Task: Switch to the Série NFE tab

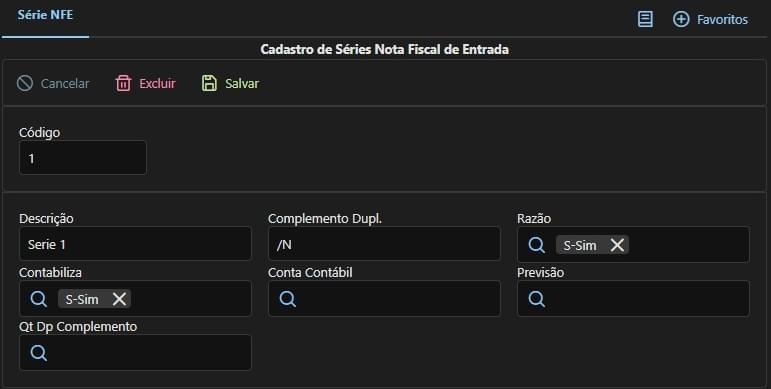Action: coord(45,15)
